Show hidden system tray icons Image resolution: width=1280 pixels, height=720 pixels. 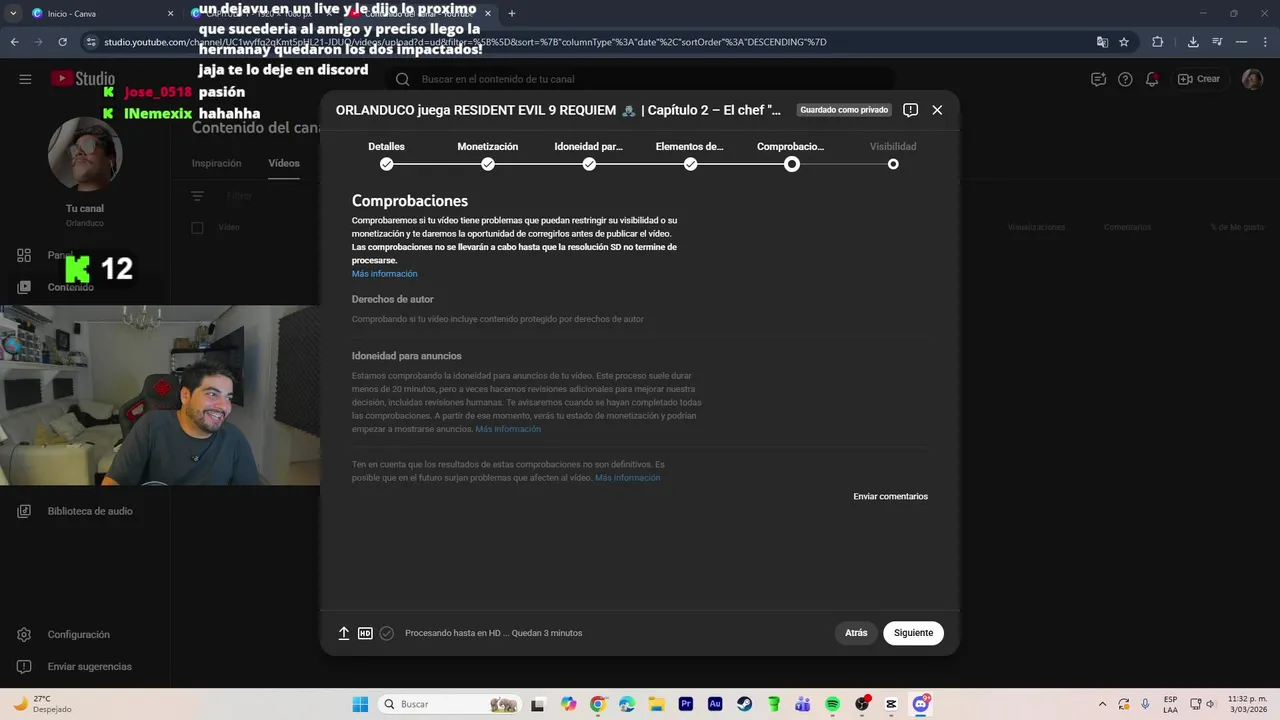tap(1103, 704)
